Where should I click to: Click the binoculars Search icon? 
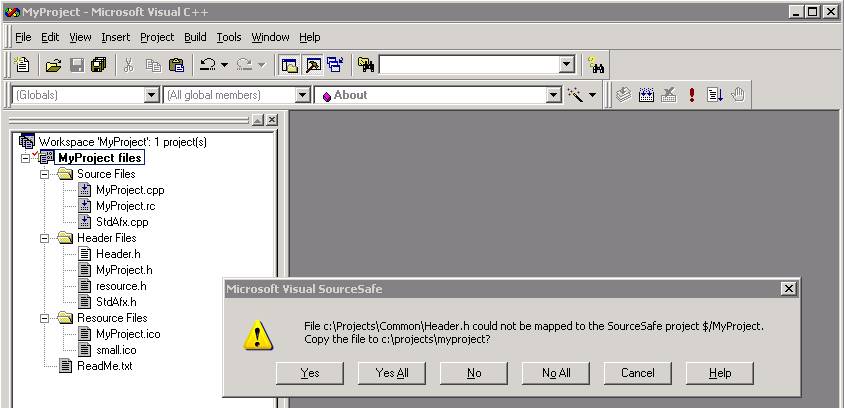[x=596, y=65]
